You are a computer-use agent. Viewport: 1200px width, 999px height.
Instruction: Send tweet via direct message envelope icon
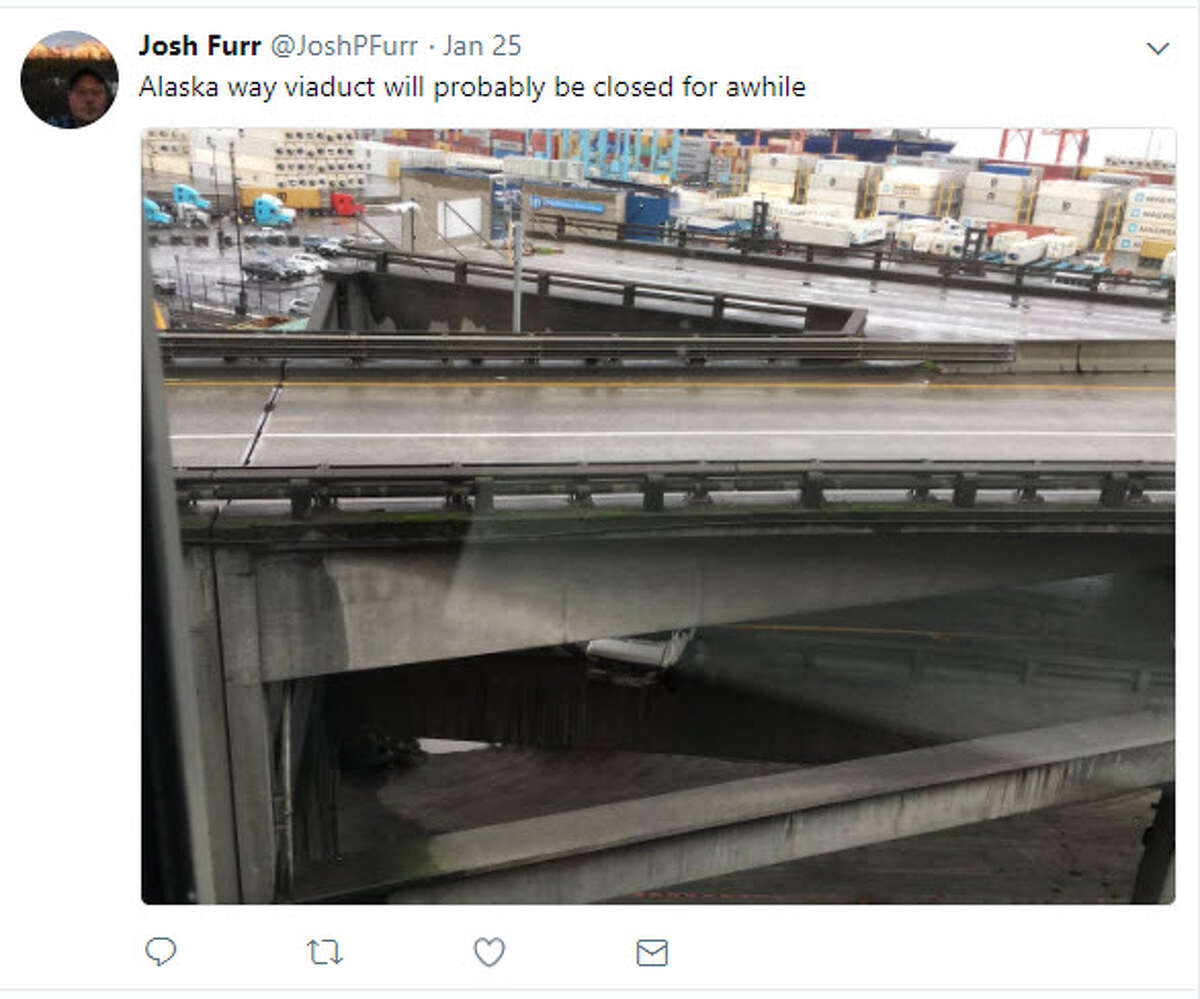652,953
